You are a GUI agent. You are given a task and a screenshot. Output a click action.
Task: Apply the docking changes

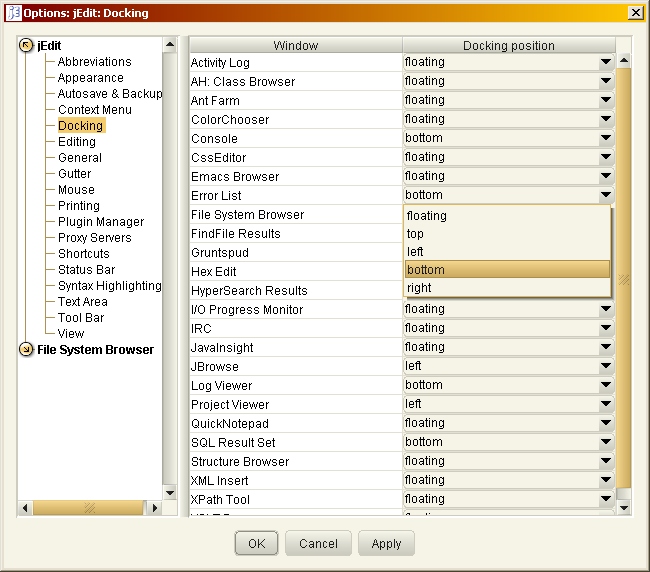click(386, 543)
